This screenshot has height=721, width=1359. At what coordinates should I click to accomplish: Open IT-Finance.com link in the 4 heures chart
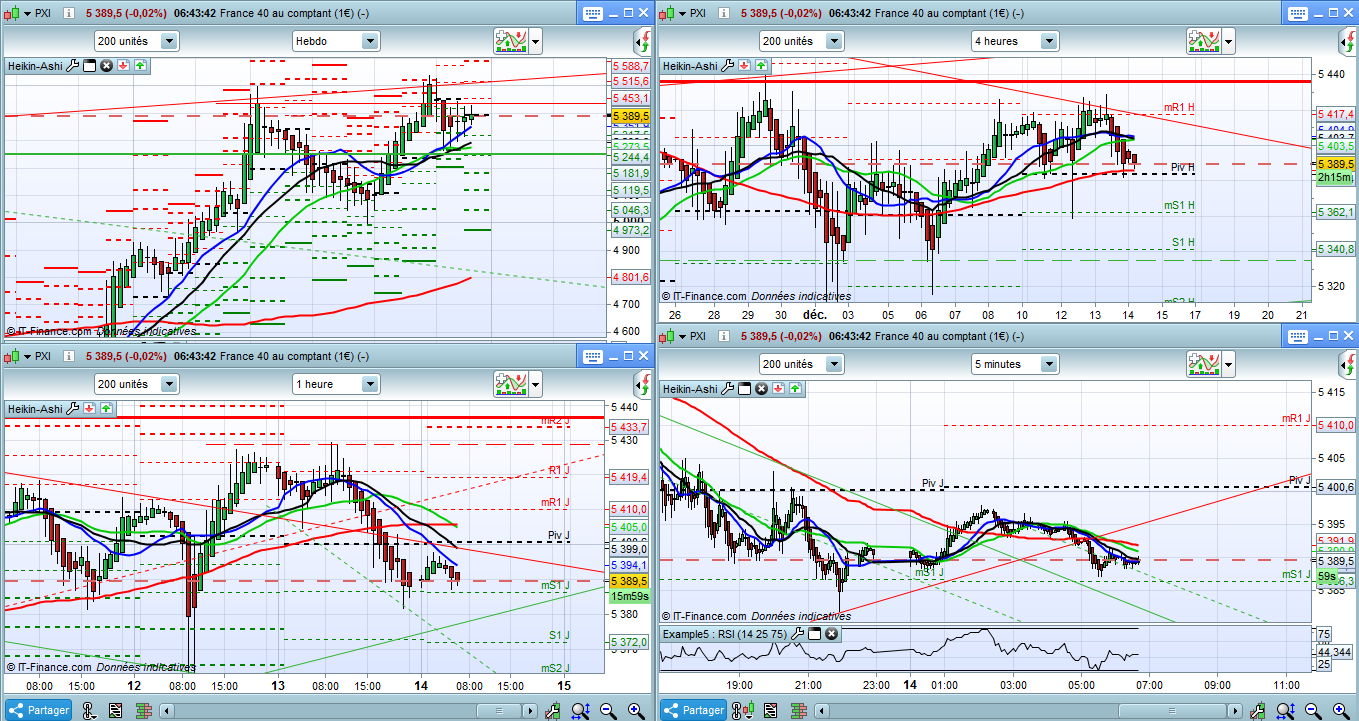(x=709, y=296)
